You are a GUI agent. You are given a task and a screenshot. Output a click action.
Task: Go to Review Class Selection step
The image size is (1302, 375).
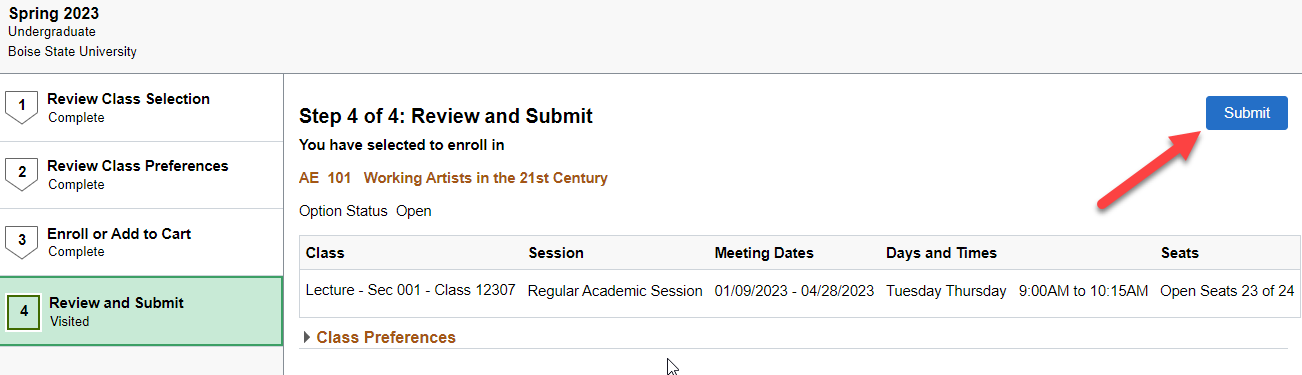[x=141, y=107]
